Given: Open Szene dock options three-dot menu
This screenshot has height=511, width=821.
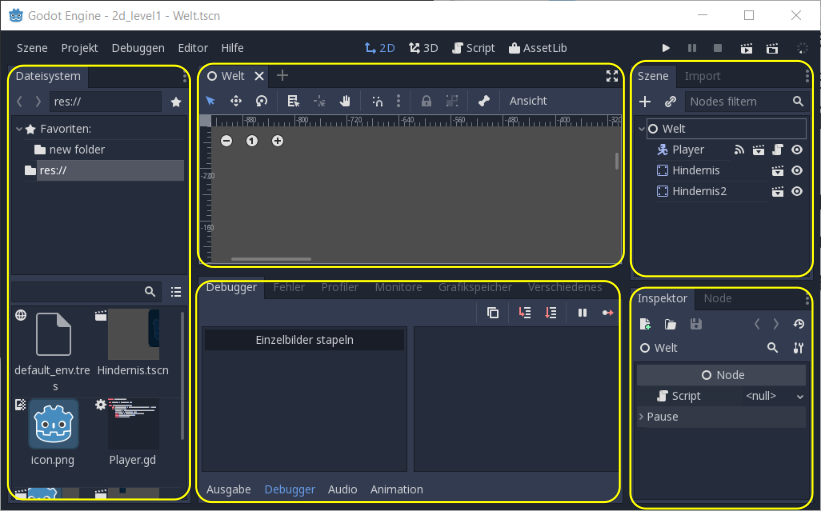Looking at the screenshot, I should [807, 77].
